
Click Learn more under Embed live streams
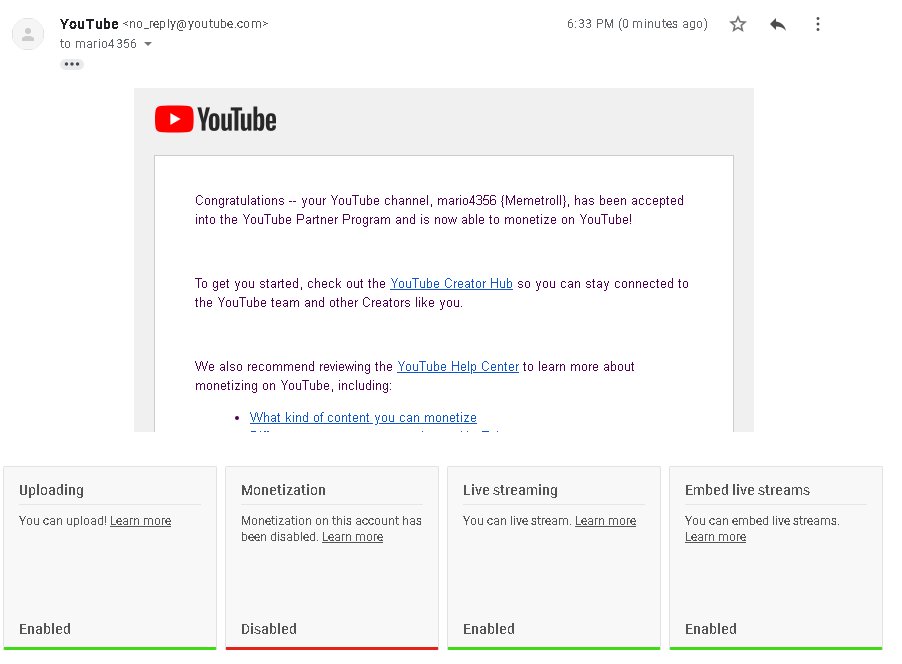(x=715, y=537)
